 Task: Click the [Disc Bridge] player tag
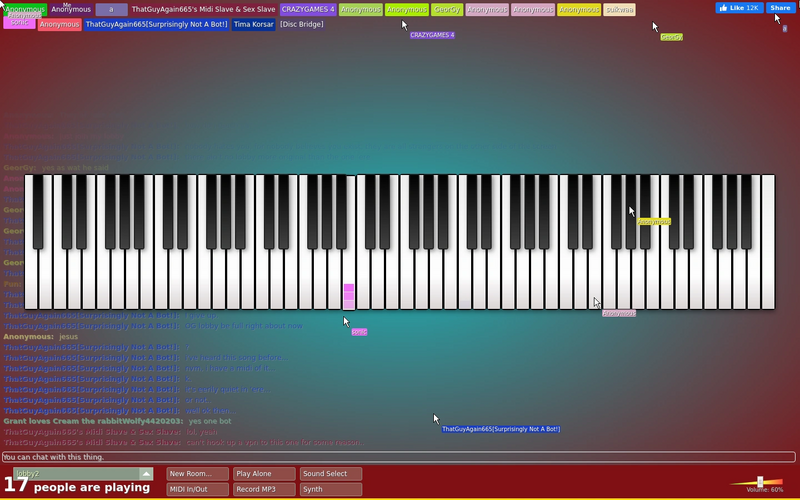coord(302,24)
